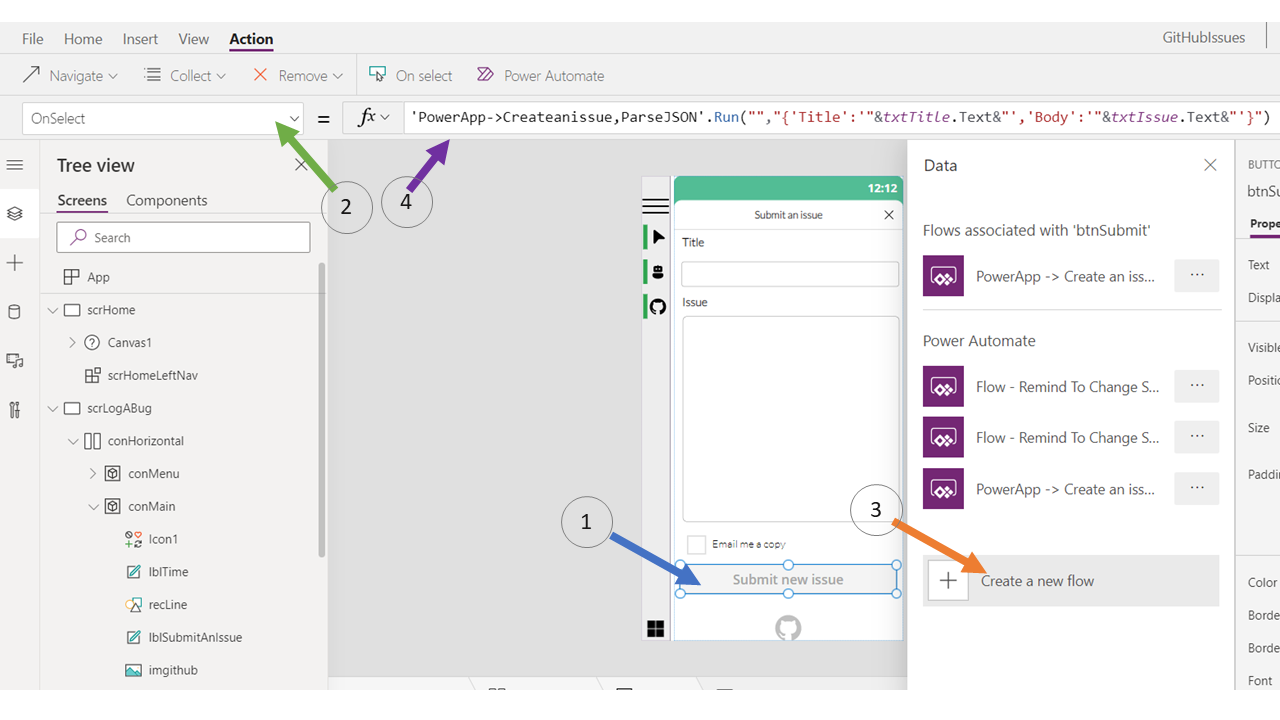
Task: Click the GitHub logo icon in app preview
Action: [x=788, y=627]
